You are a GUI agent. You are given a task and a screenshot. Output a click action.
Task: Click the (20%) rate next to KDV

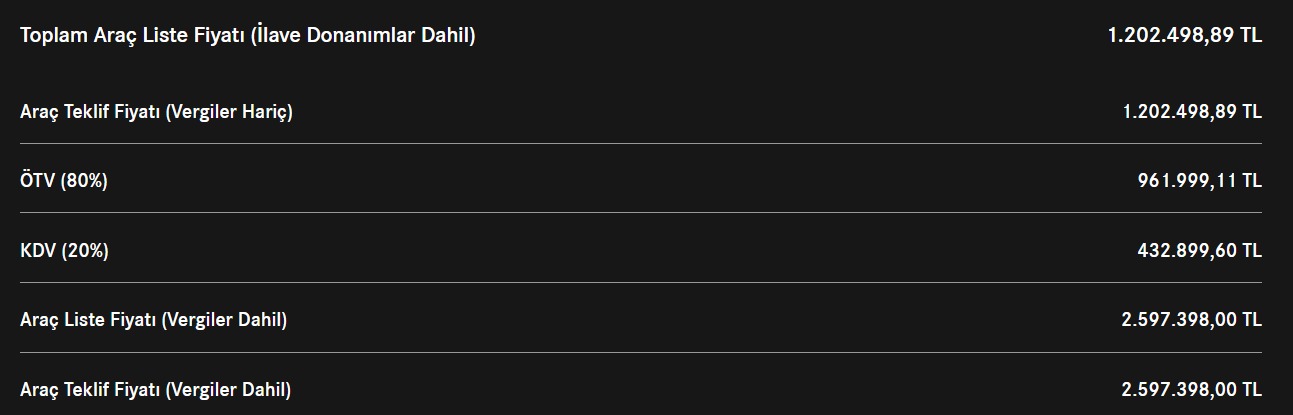85,251
